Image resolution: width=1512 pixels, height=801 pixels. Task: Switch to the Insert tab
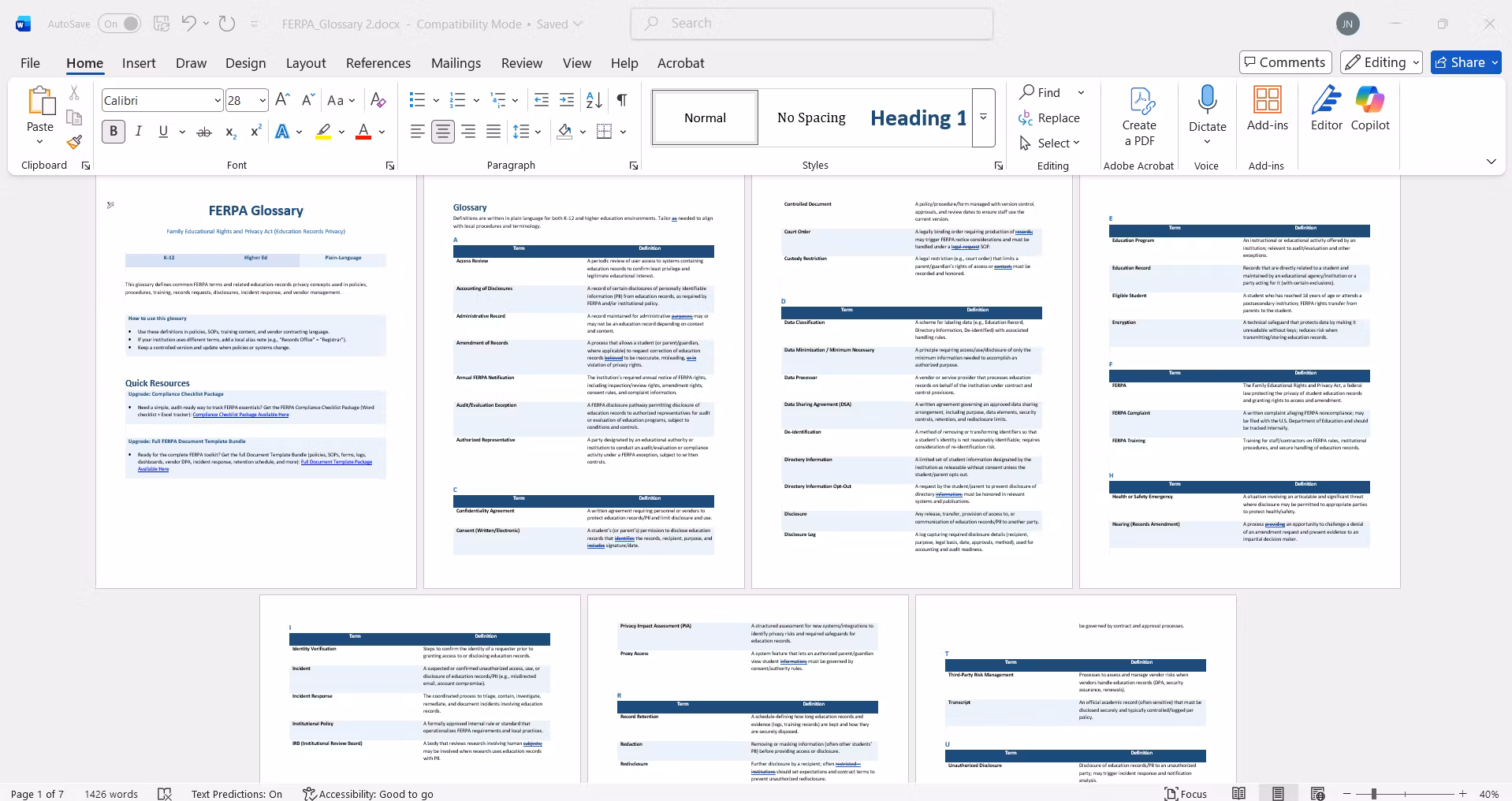139,63
